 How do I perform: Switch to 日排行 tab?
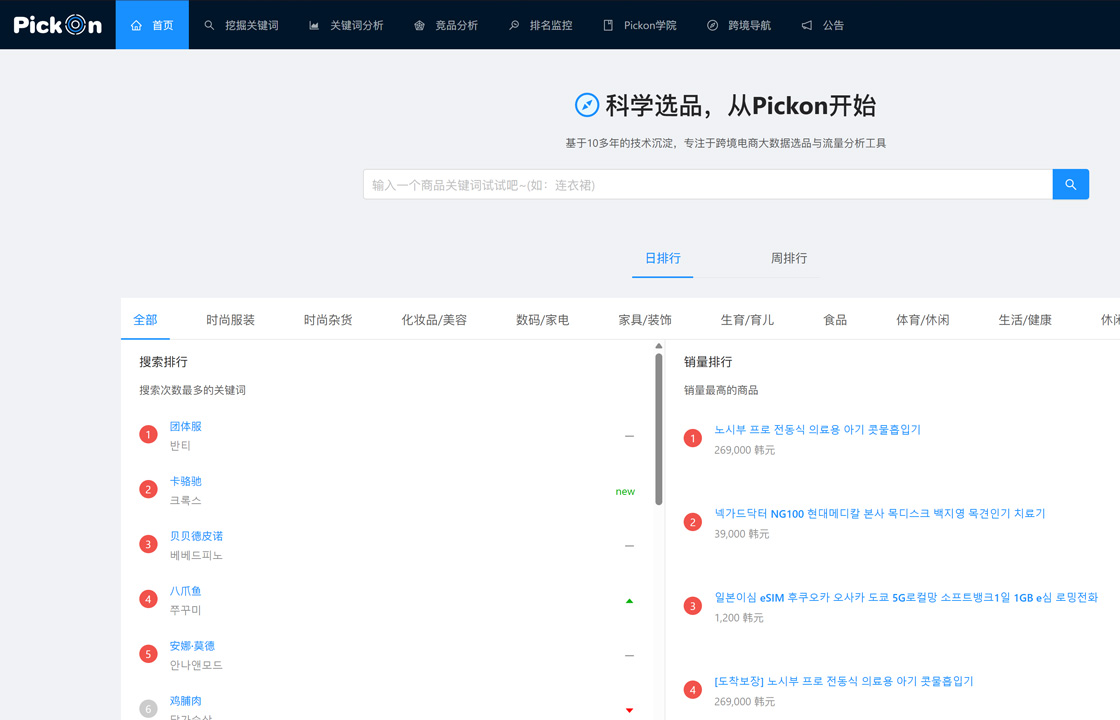[663, 259]
